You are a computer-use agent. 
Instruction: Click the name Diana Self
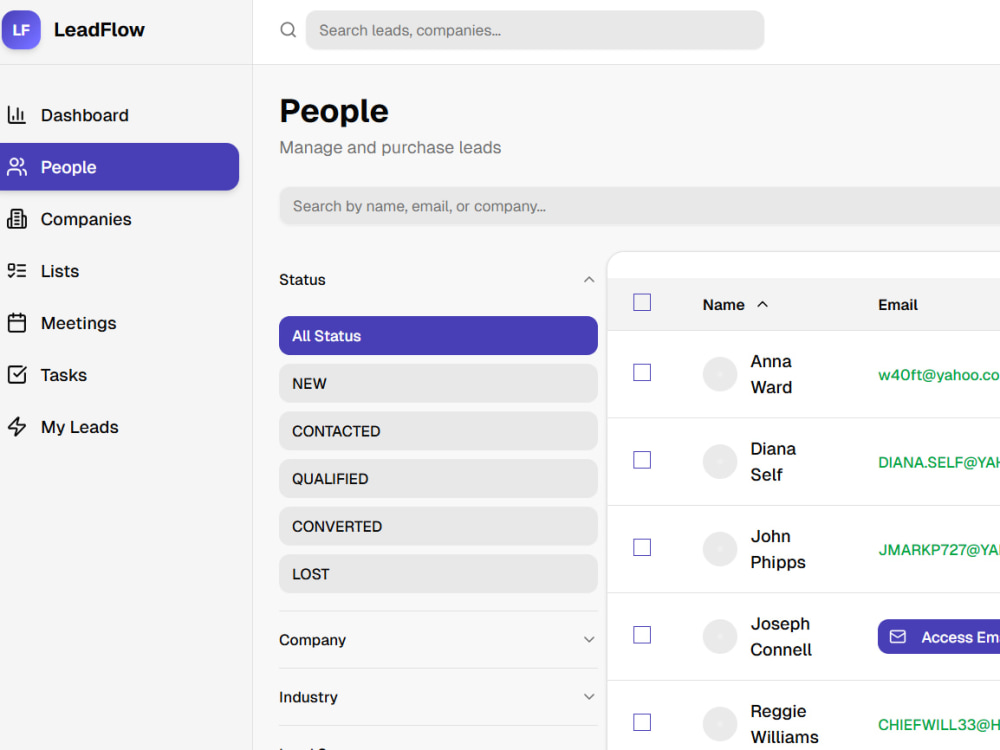773,462
